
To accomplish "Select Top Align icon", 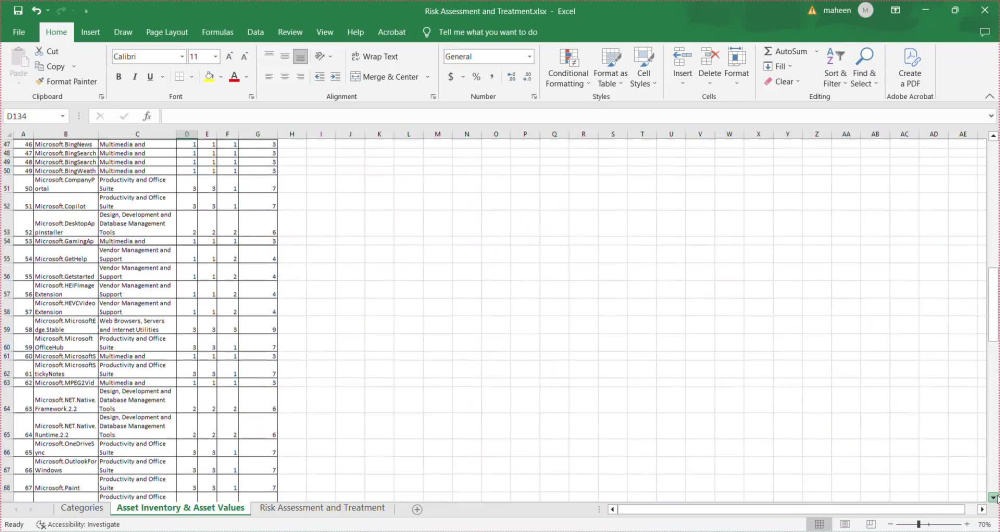I will click(269, 57).
